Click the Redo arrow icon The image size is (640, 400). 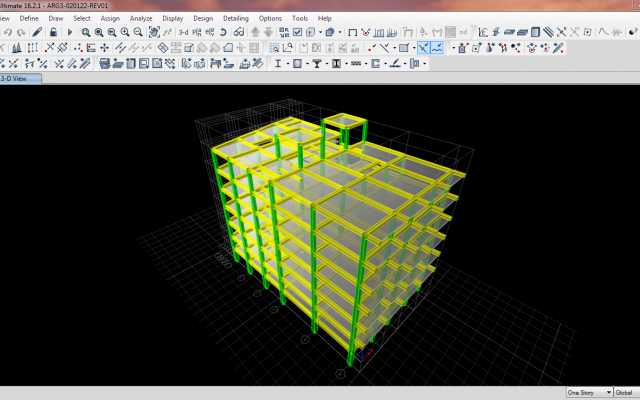pyautogui.click(x=21, y=32)
